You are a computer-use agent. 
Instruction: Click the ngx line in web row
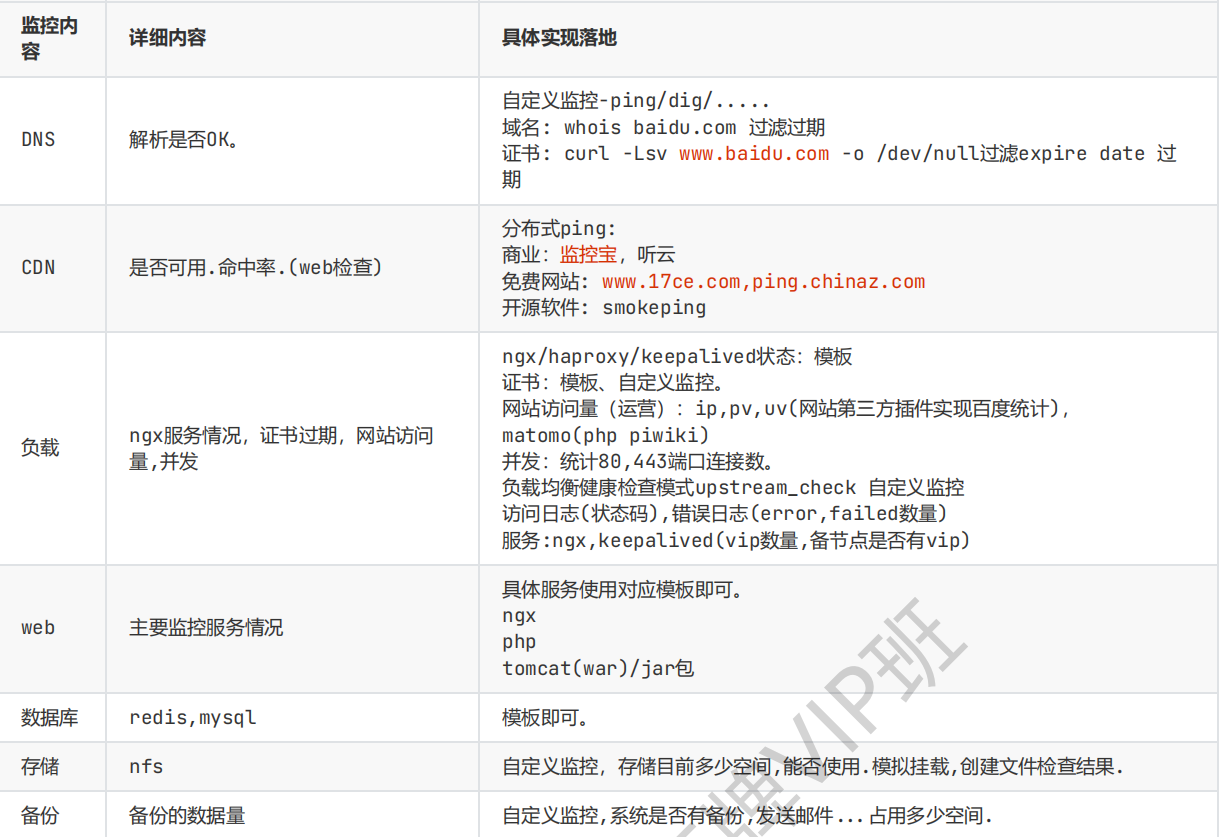pyautogui.click(x=519, y=617)
